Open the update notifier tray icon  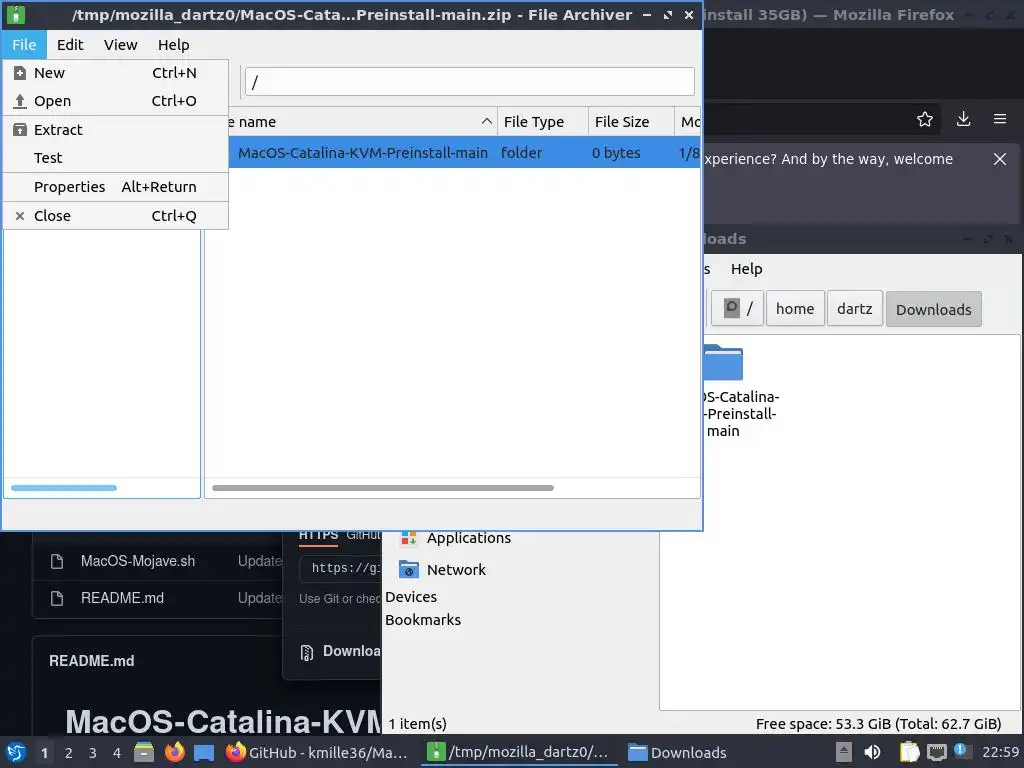coord(961,750)
